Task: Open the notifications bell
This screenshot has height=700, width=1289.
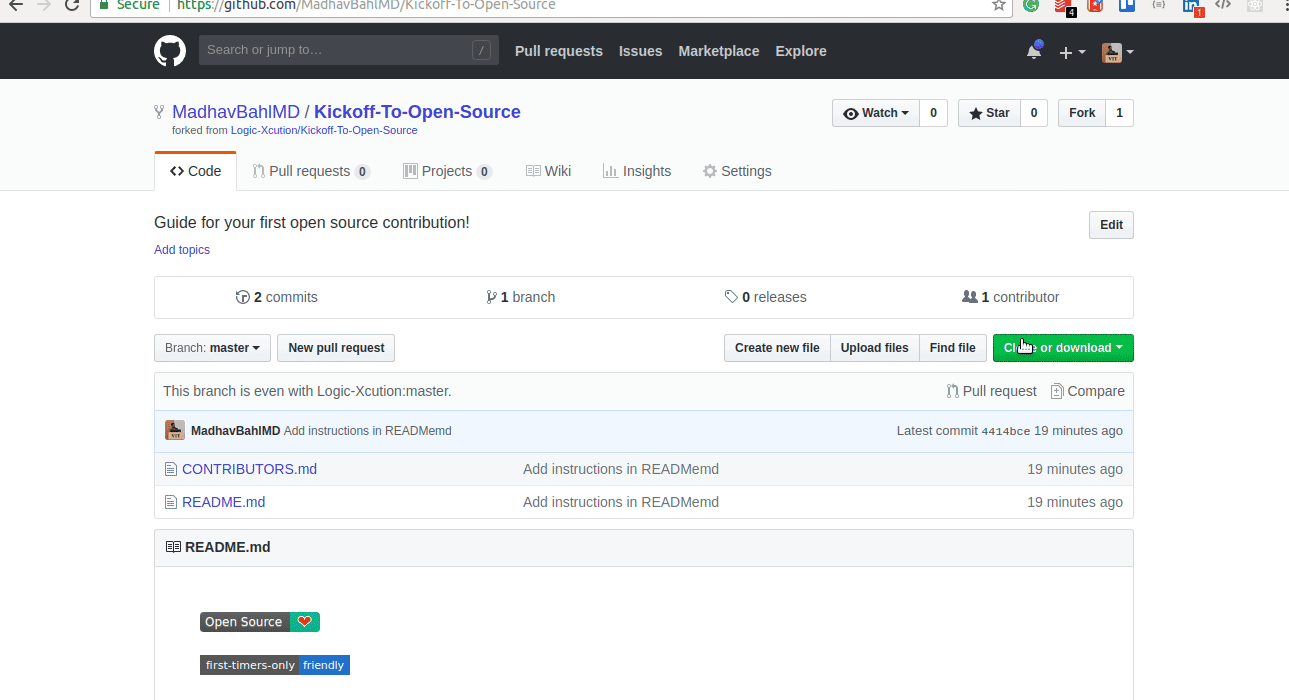Action: coord(1034,51)
